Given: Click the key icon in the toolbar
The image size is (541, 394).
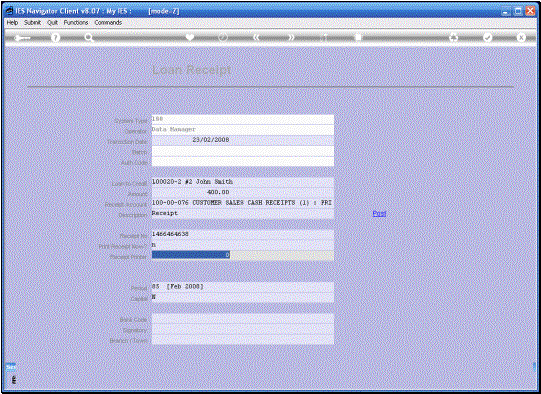Looking at the screenshot, I should pos(22,38).
